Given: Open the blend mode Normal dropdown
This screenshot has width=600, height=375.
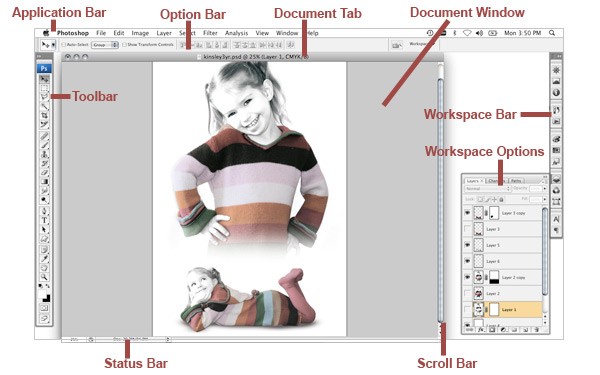Looking at the screenshot, I should click(x=488, y=189).
